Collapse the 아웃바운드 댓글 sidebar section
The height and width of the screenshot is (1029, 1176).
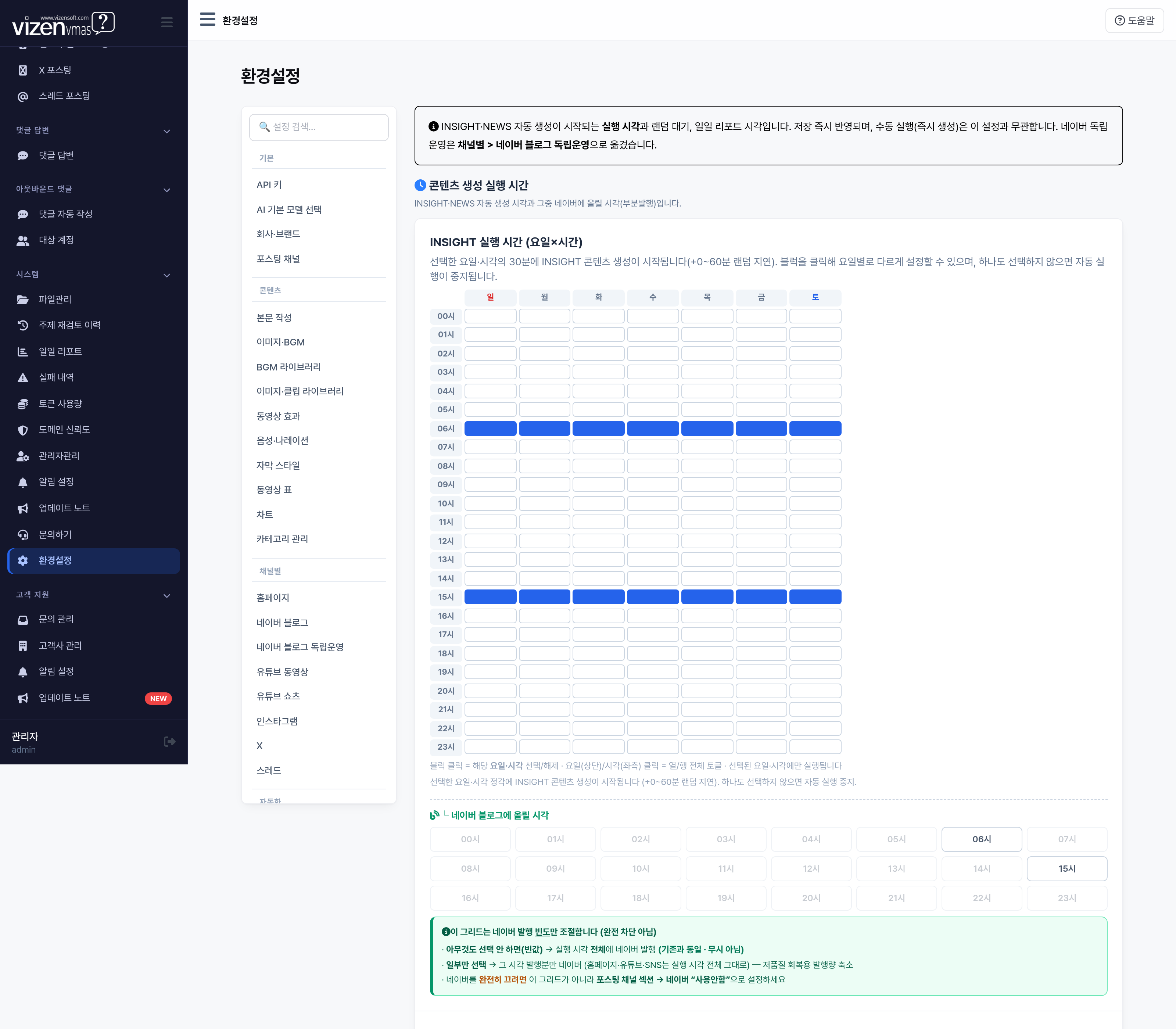click(166, 190)
